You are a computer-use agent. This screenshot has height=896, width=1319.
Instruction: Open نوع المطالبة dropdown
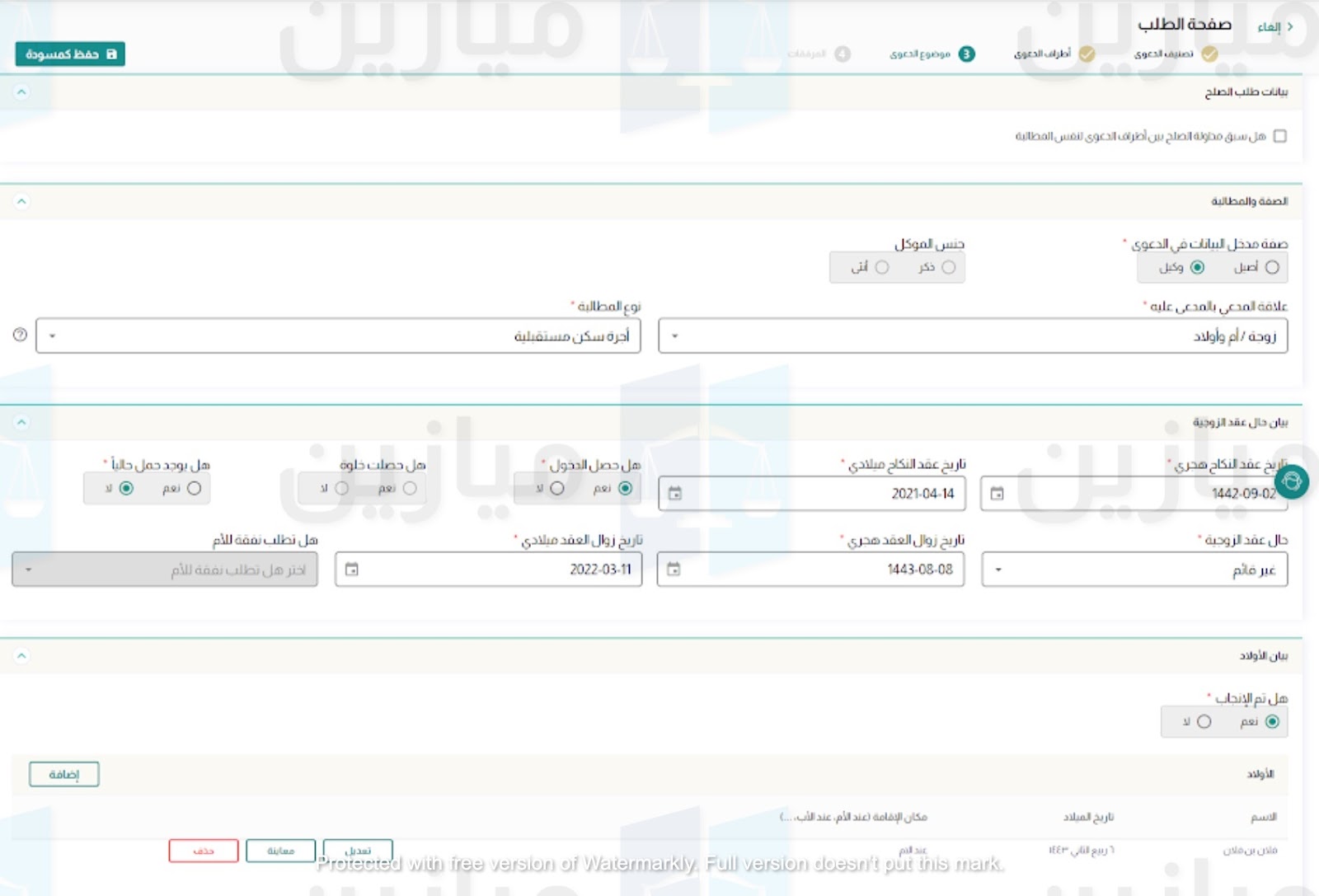tap(338, 336)
